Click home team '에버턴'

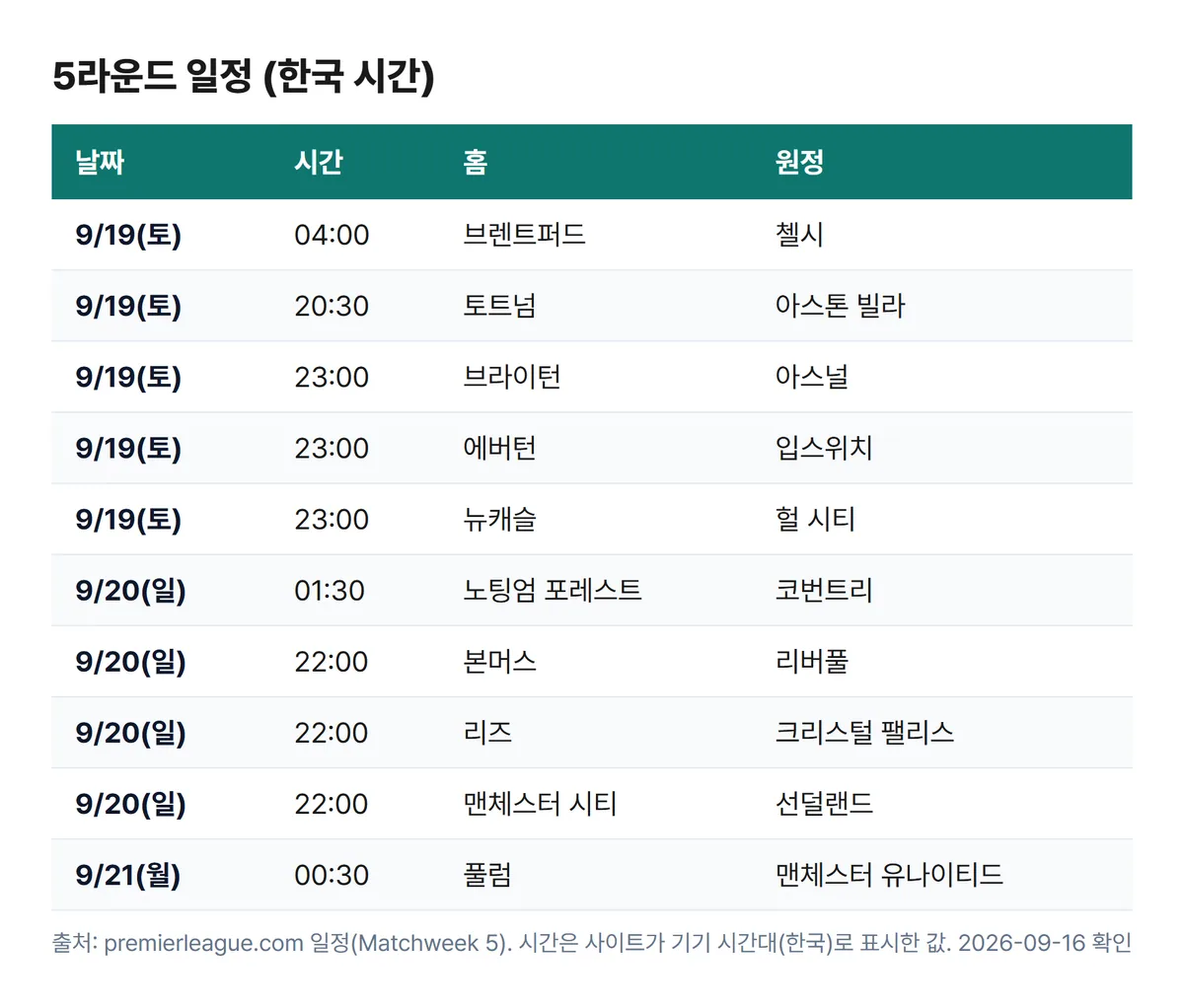click(x=499, y=448)
